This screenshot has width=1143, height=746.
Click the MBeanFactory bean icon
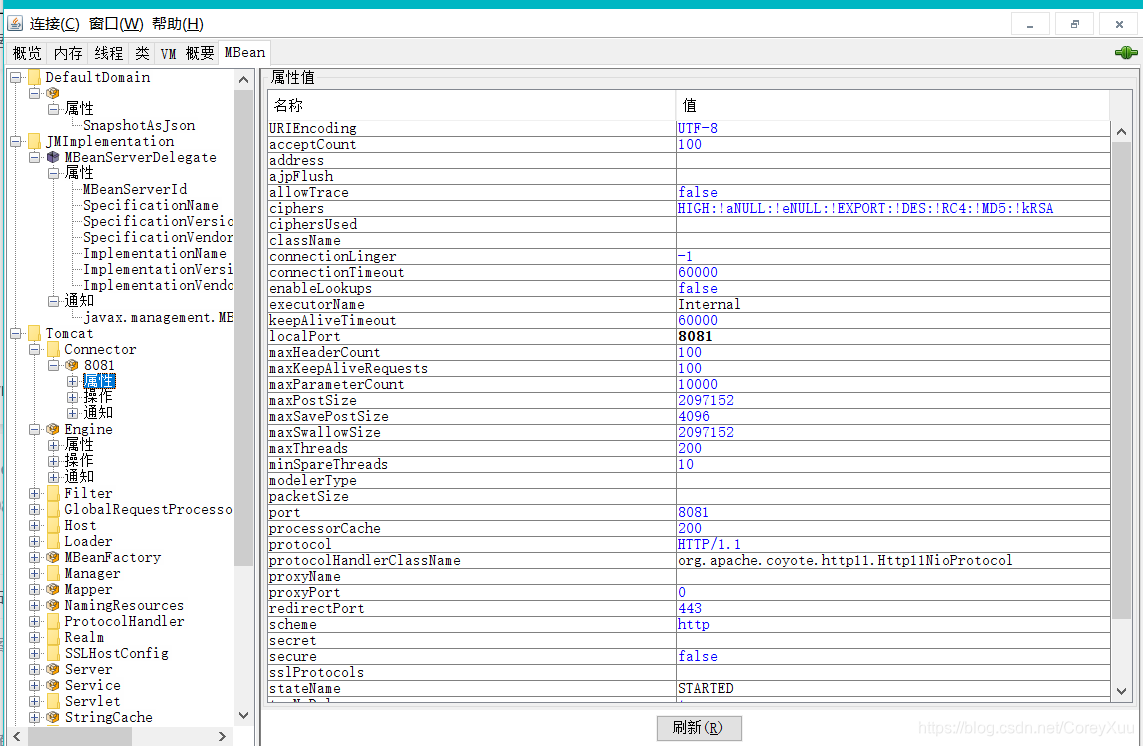53,558
